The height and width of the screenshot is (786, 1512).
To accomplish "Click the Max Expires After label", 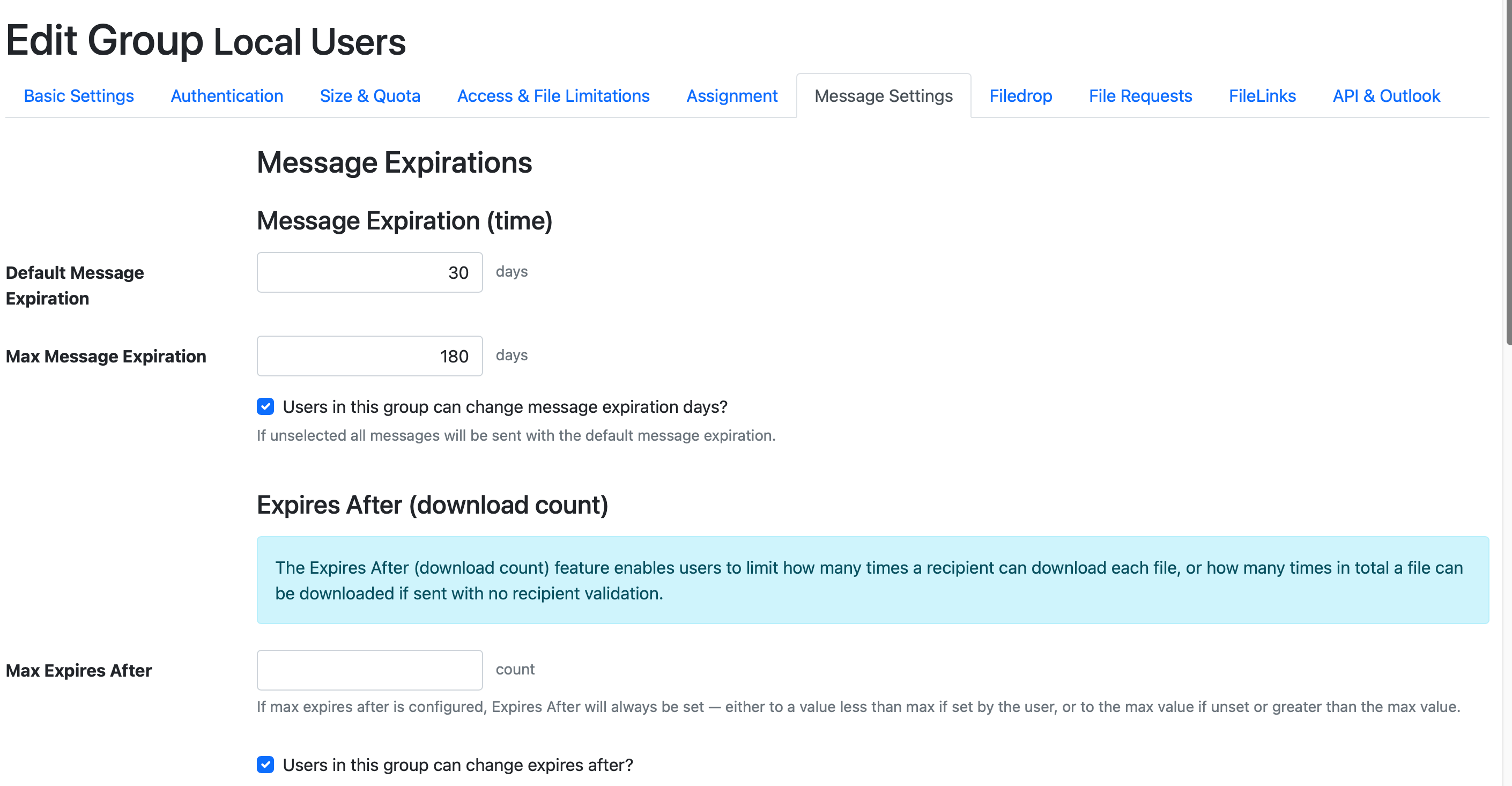I will coord(79,670).
